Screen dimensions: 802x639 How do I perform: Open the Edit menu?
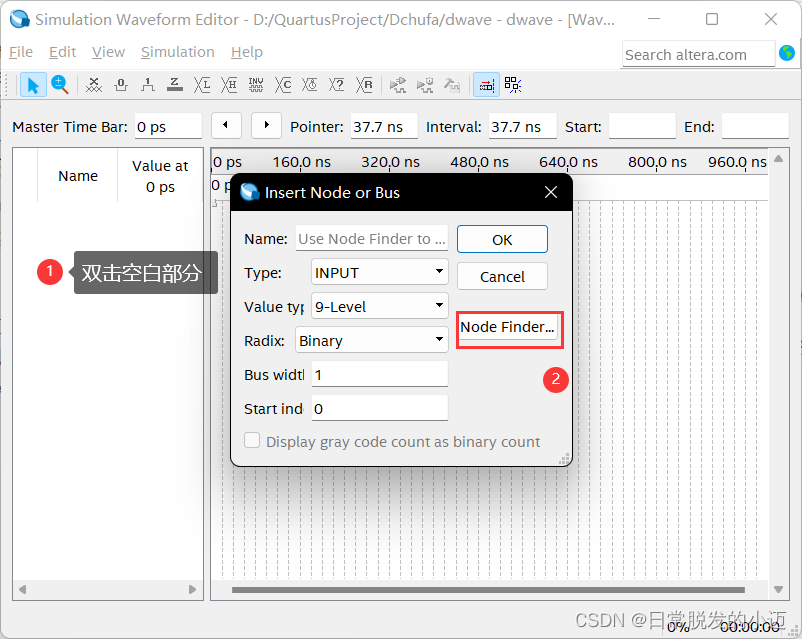62,52
